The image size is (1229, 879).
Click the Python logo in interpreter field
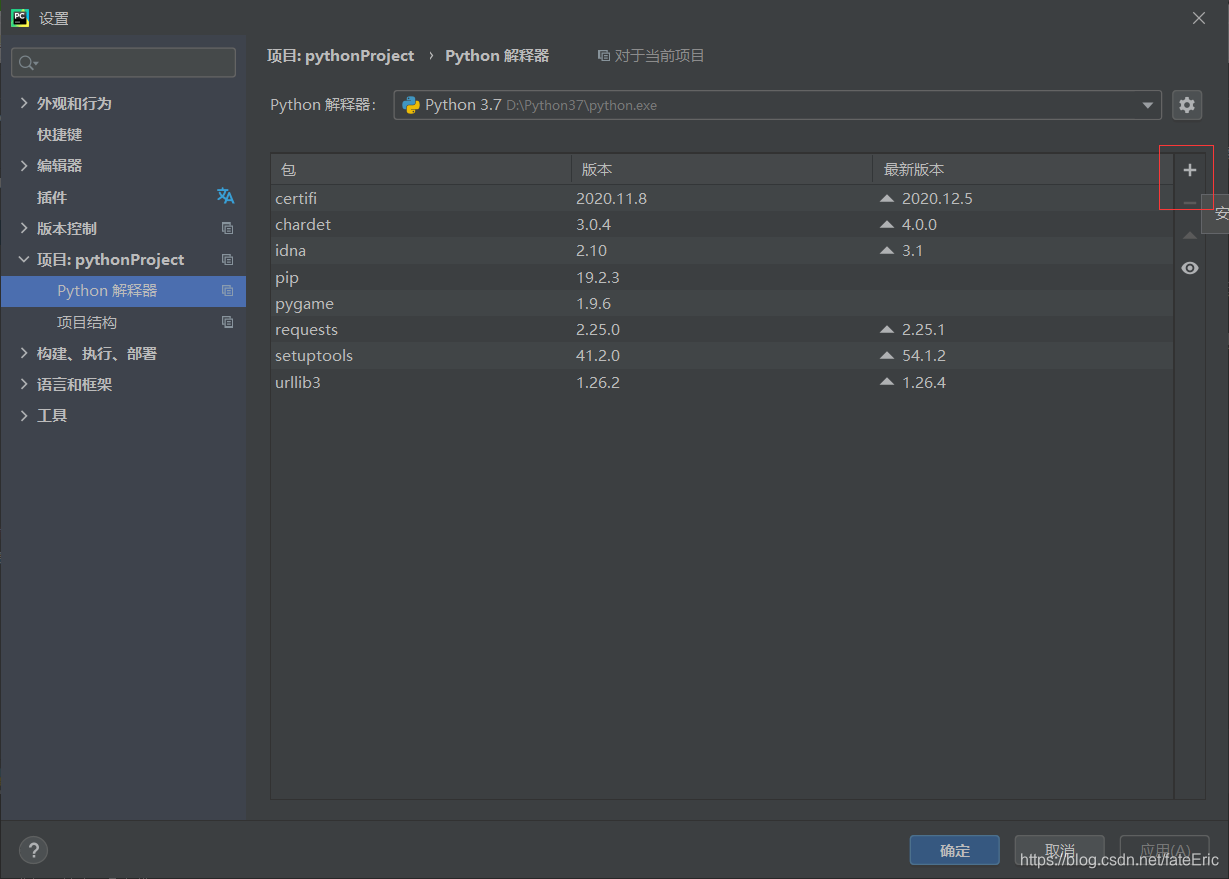[410, 105]
